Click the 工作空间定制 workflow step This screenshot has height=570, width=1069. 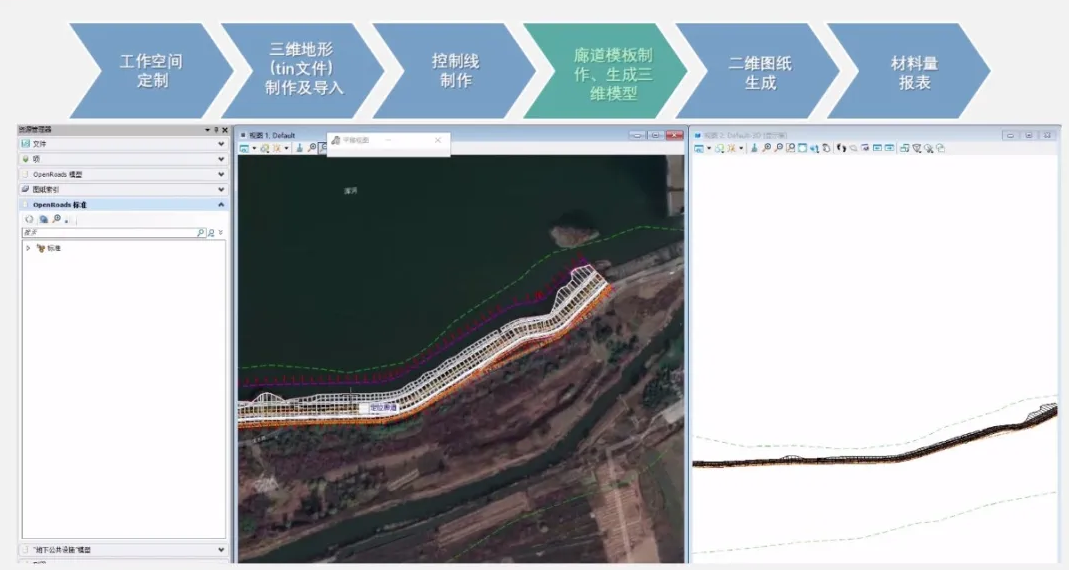151,71
